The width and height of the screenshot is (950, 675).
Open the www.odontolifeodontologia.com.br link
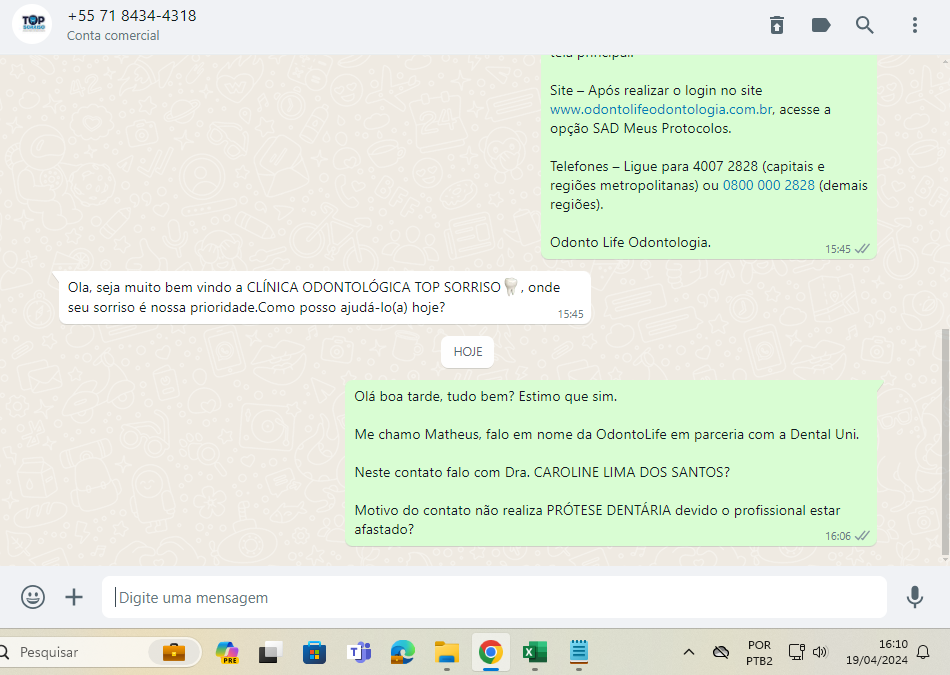coord(661,109)
